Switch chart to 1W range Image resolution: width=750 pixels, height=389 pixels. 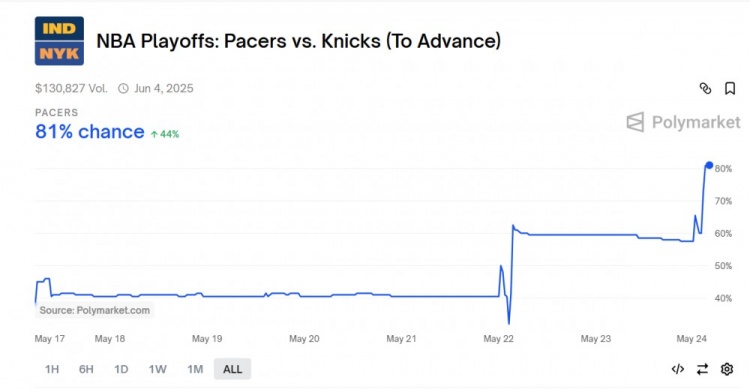[157, 369]
